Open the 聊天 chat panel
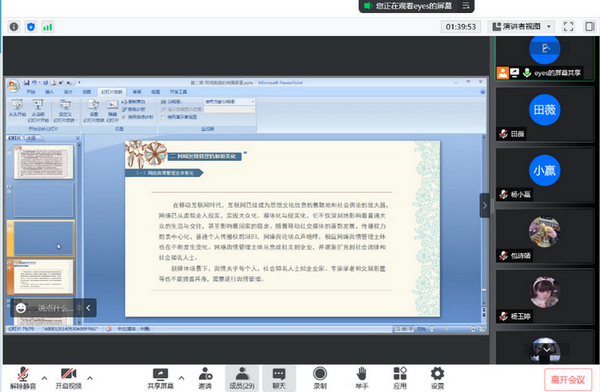This screenshot has height=392, width=600. click(279, 378)
